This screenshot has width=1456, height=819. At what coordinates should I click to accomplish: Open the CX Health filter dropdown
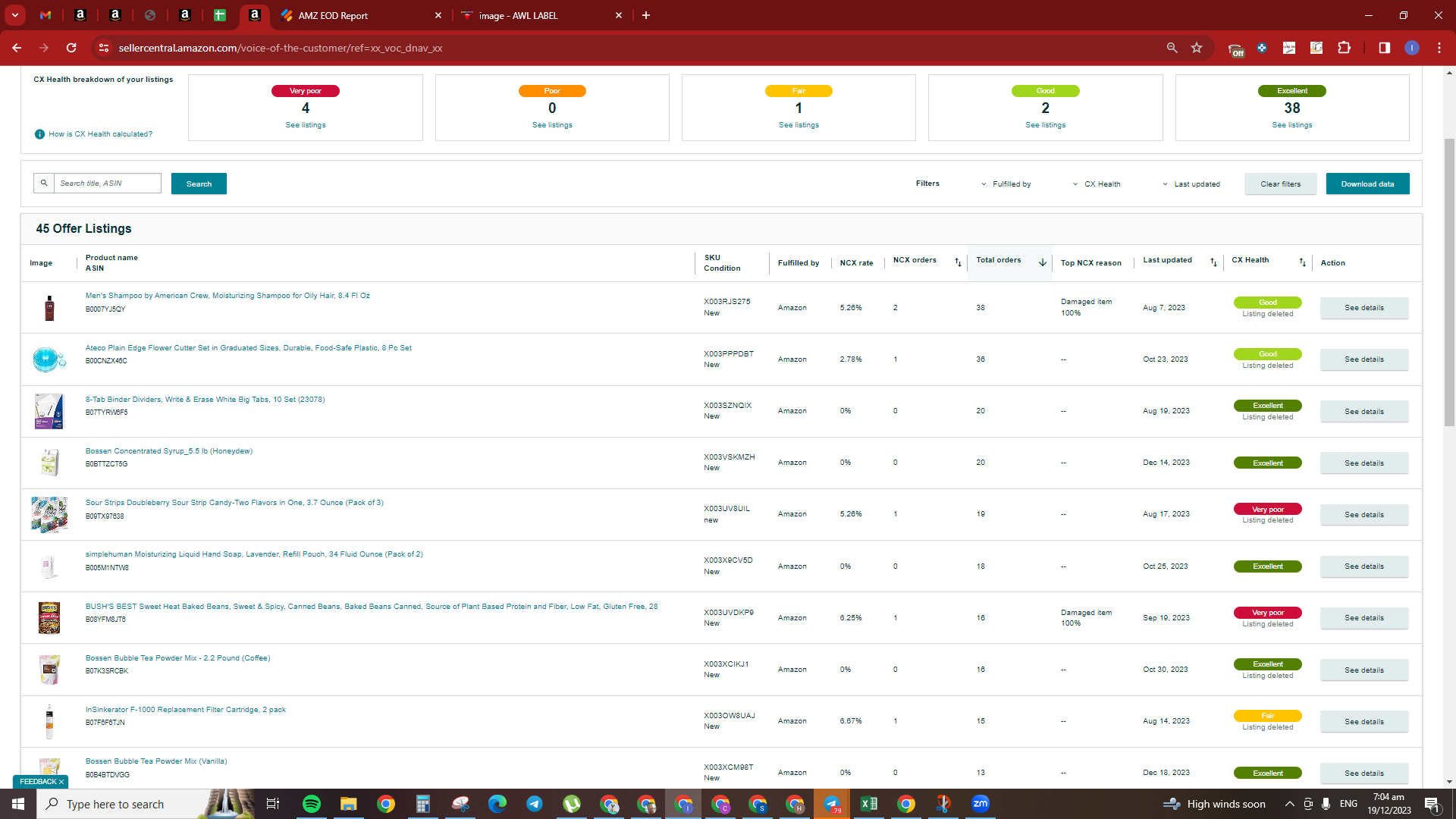click(1097, 184)
